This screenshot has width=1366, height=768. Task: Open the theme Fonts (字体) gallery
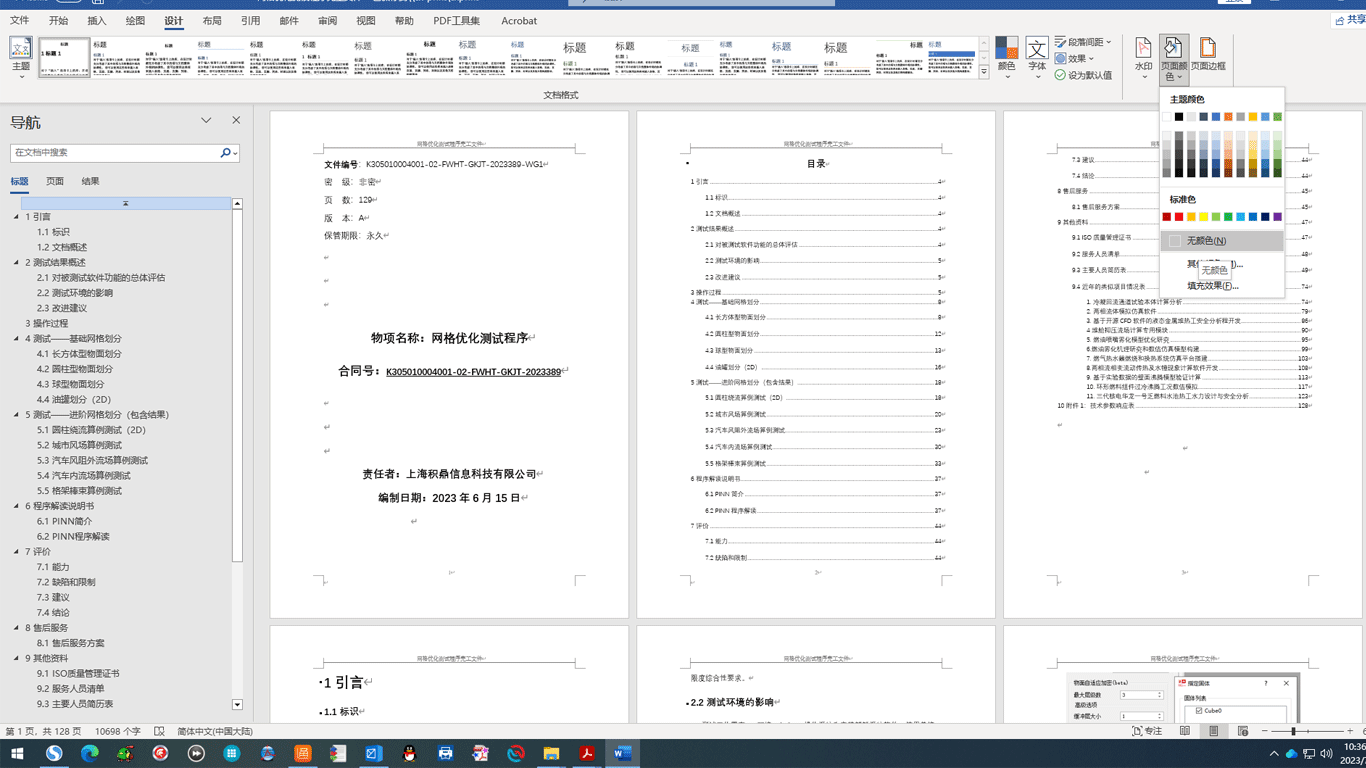[x=1037, y=56]
